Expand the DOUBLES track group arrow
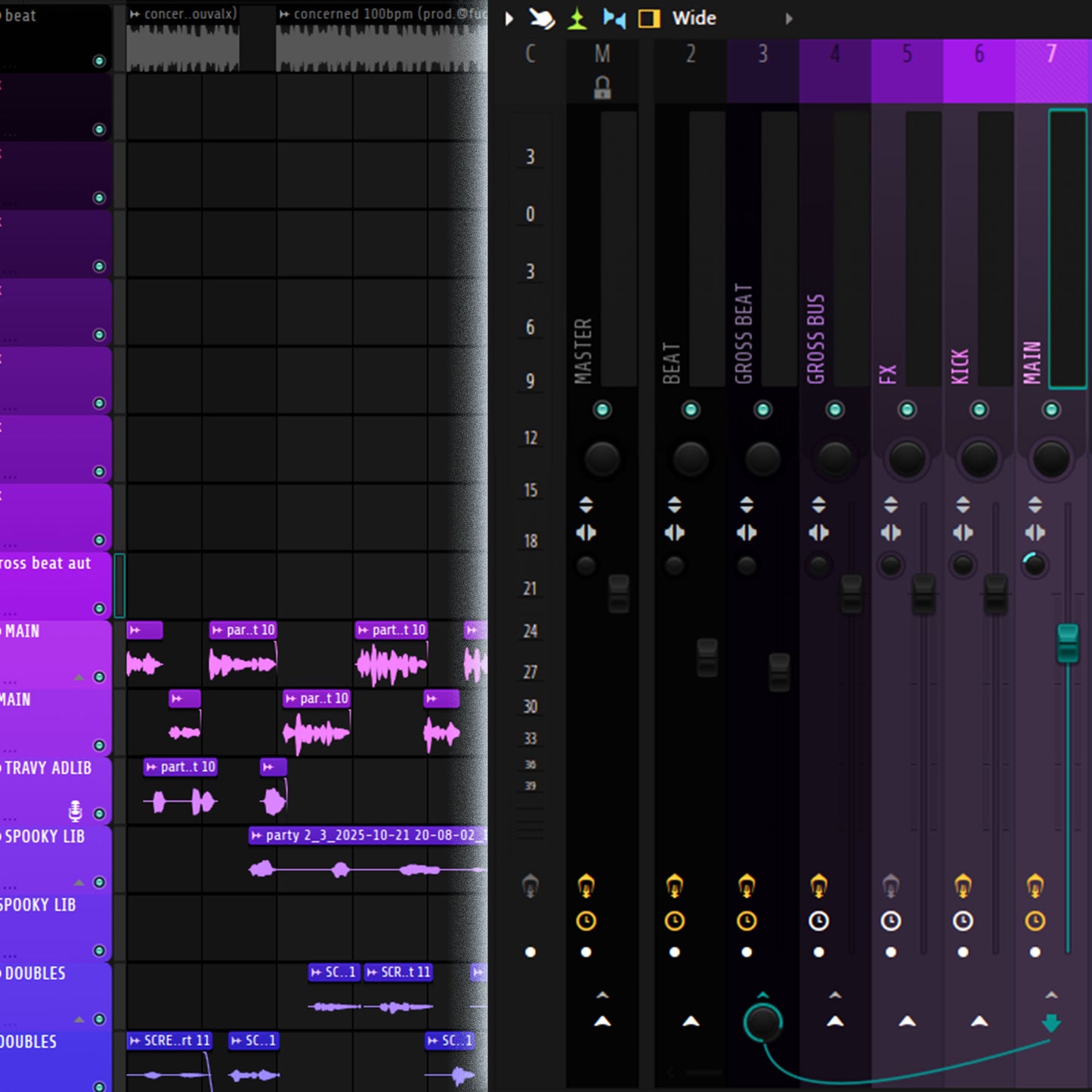This screenshot has height=1092, width=1092. point(79,1019)
